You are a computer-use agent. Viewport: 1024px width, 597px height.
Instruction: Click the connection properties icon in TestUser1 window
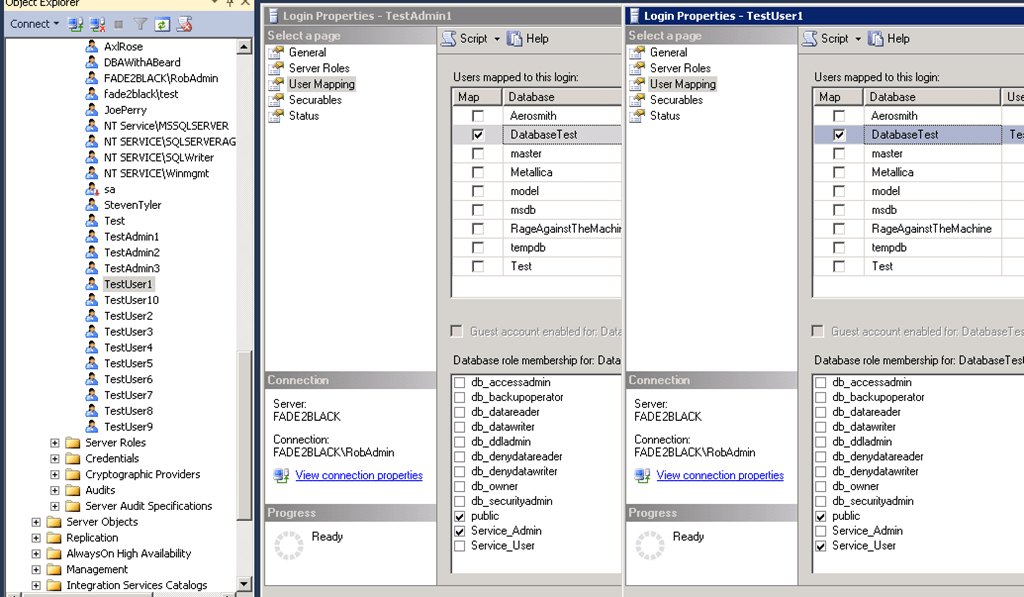[643, 476]
